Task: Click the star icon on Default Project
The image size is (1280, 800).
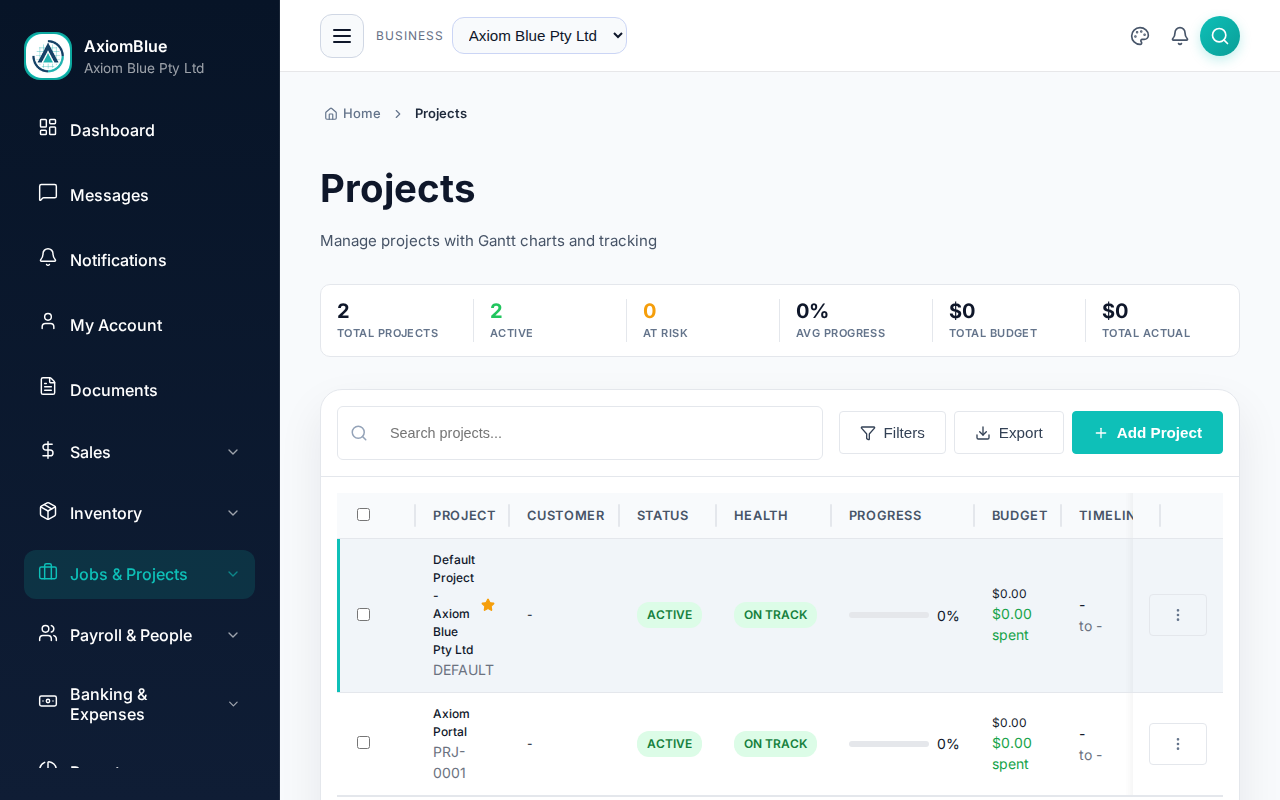Action: point(488,605)
